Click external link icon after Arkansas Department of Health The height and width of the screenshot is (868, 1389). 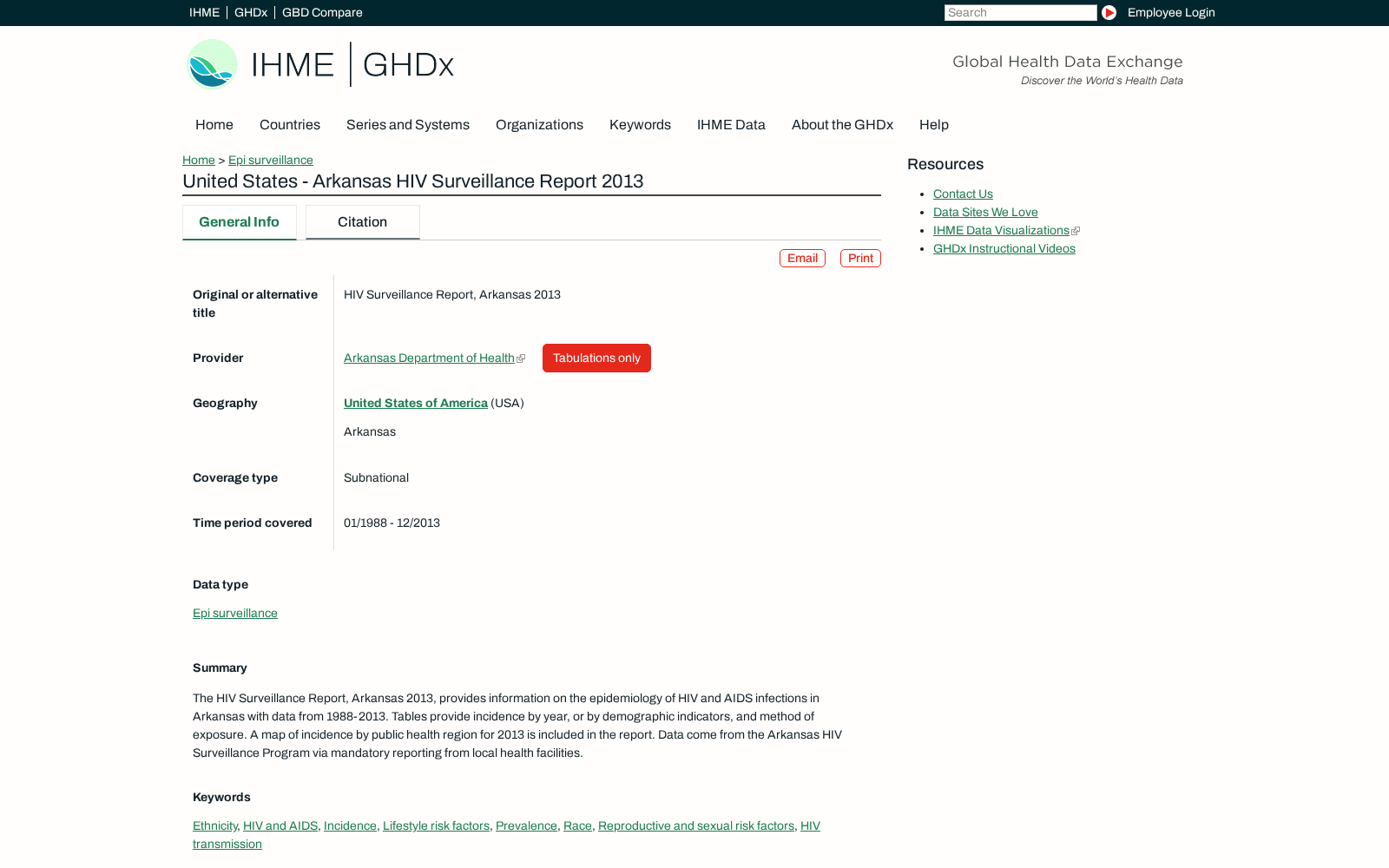521,358
